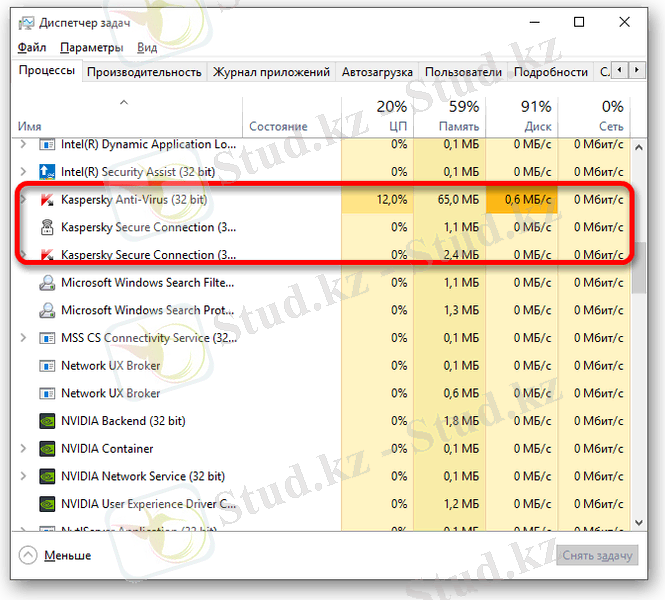
Task: Sort by the Сеть 0% column header
Action: (x=594, y=117)
